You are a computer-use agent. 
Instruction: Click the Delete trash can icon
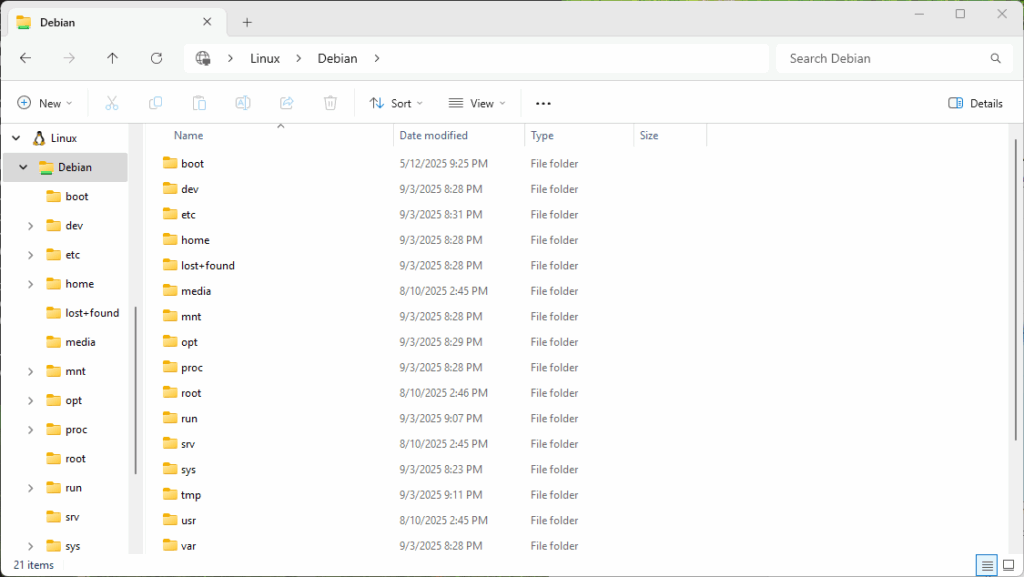coord(330,103)
